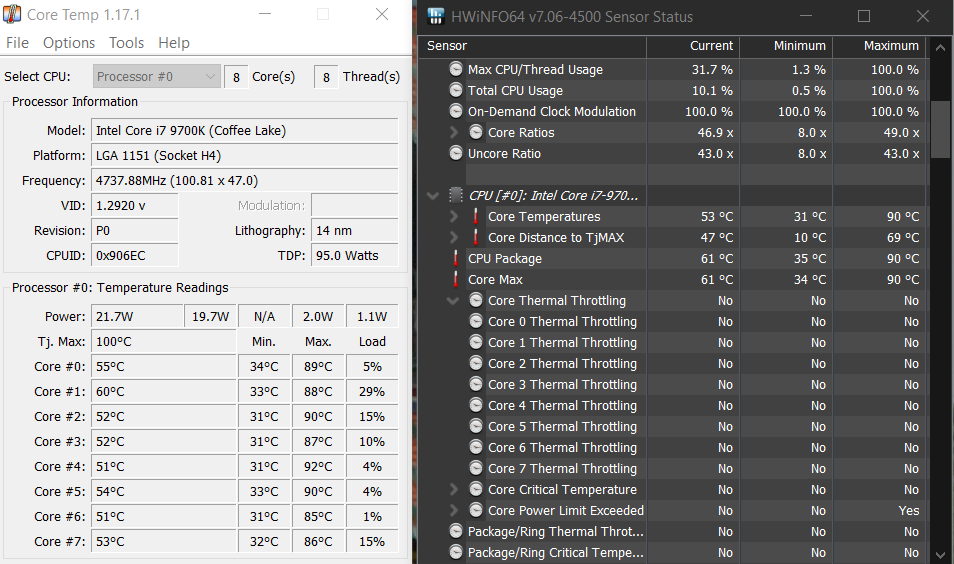Open the Help menu in Core Temp
The image size is (954, 564).
click(x=174, y=43)
